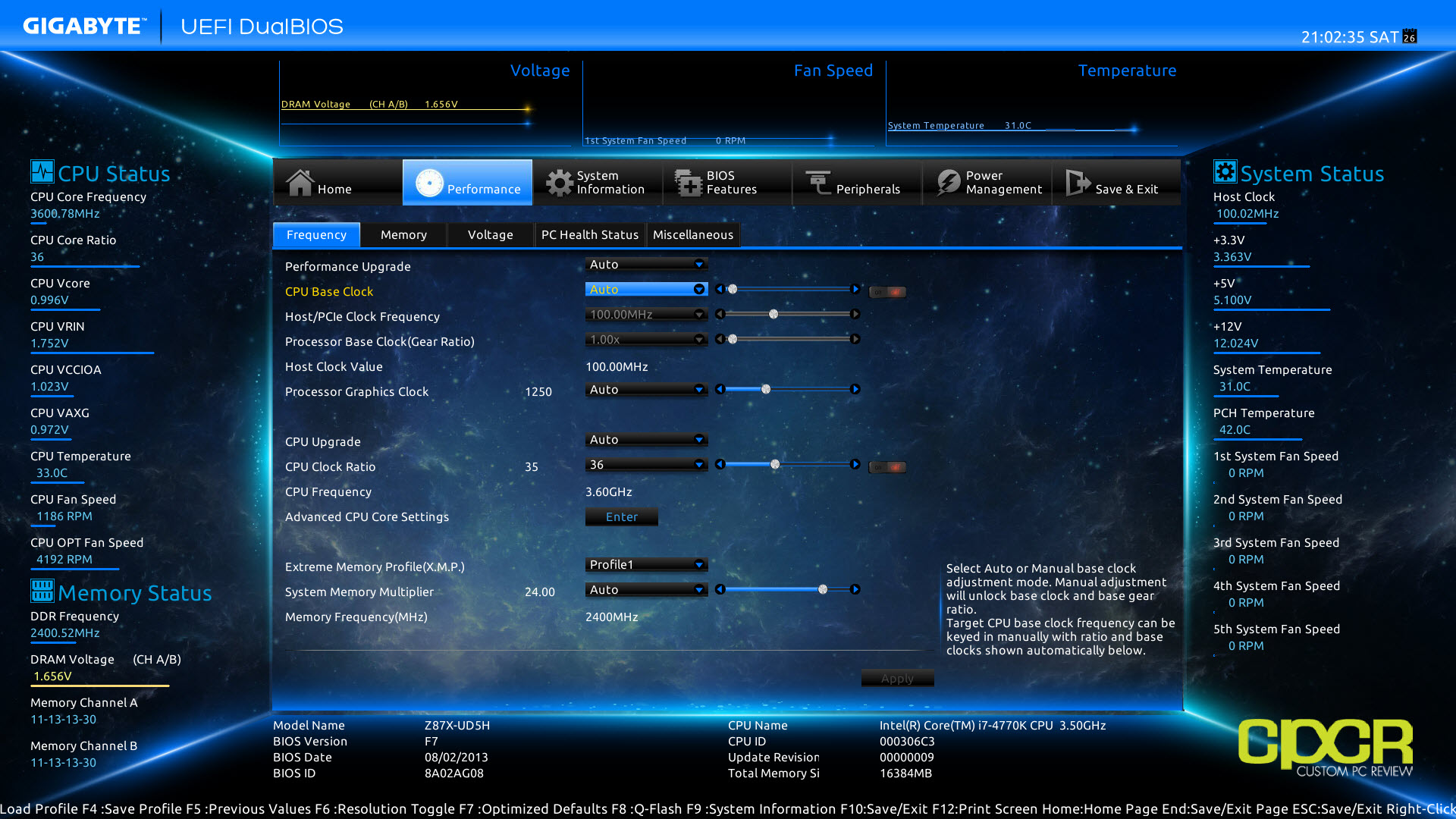Select the Performance Upgrade setting label

point(347,266)
